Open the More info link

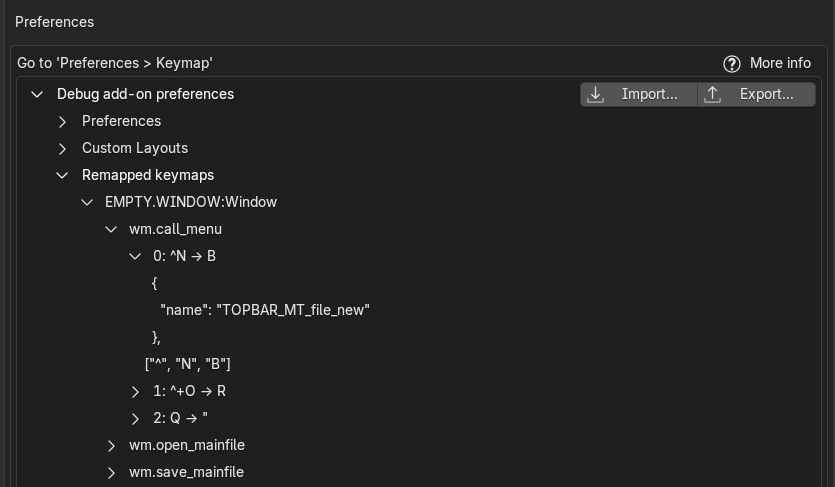[780, 63]
